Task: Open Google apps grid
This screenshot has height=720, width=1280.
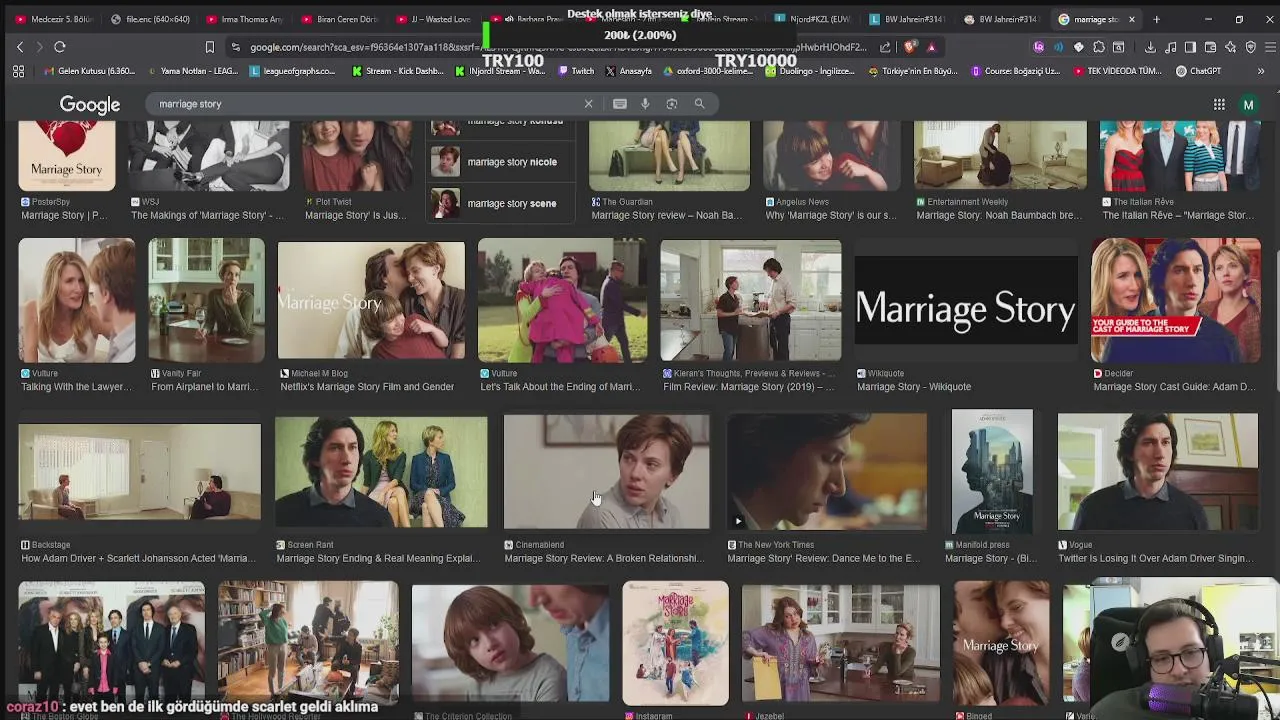Action: pos(1219,104)
